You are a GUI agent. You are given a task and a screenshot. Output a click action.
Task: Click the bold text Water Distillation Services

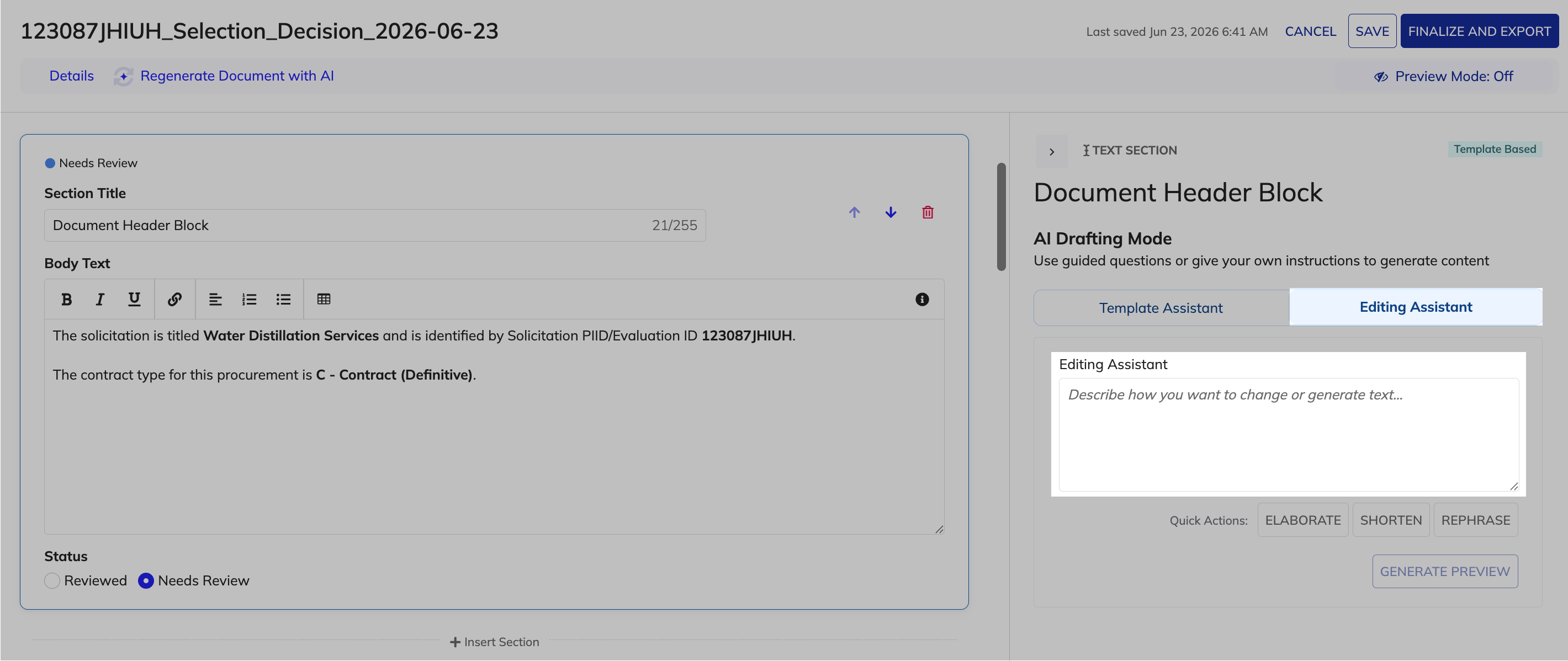tap(290, 335)
